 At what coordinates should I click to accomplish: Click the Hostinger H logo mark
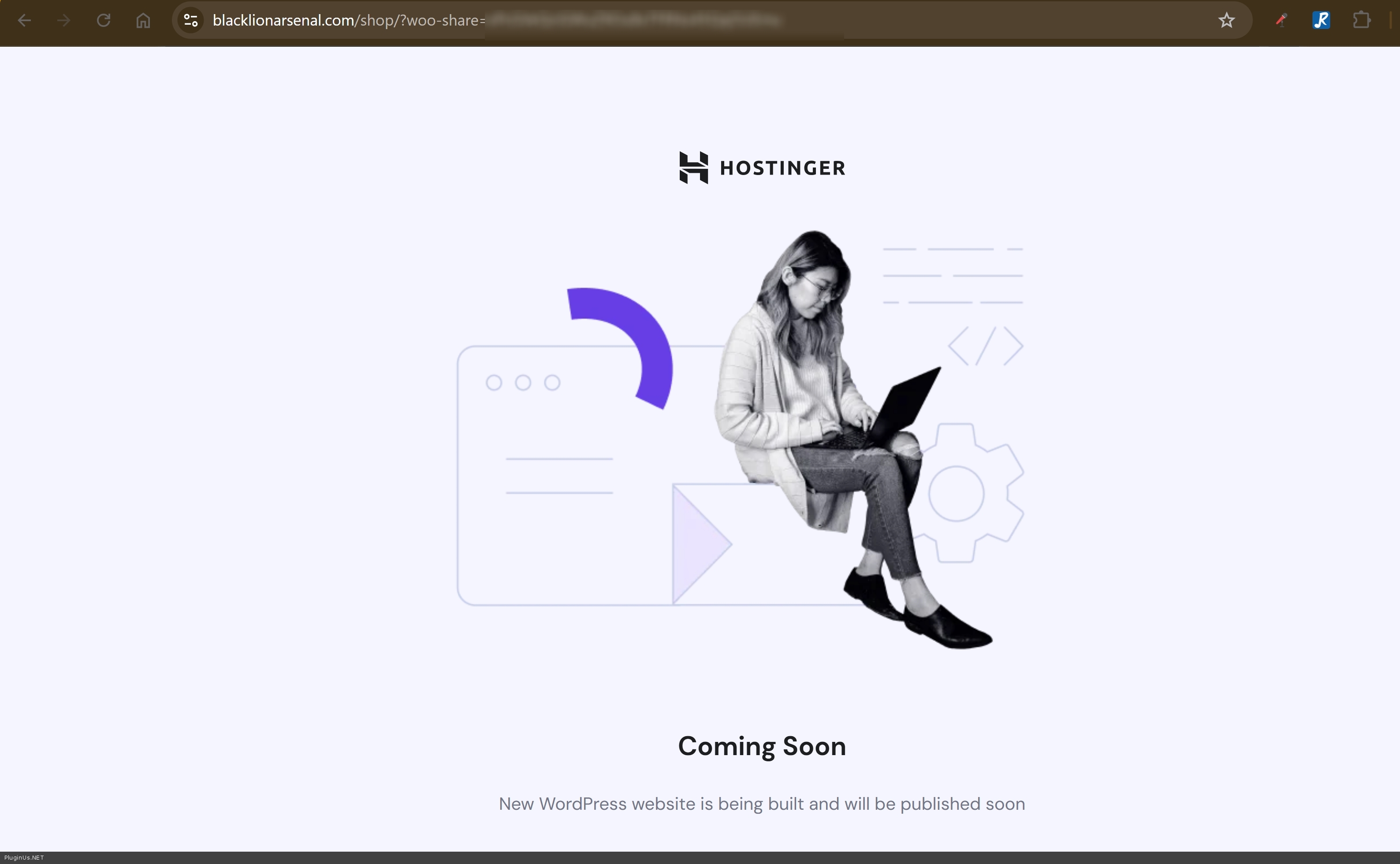(693, 168)
